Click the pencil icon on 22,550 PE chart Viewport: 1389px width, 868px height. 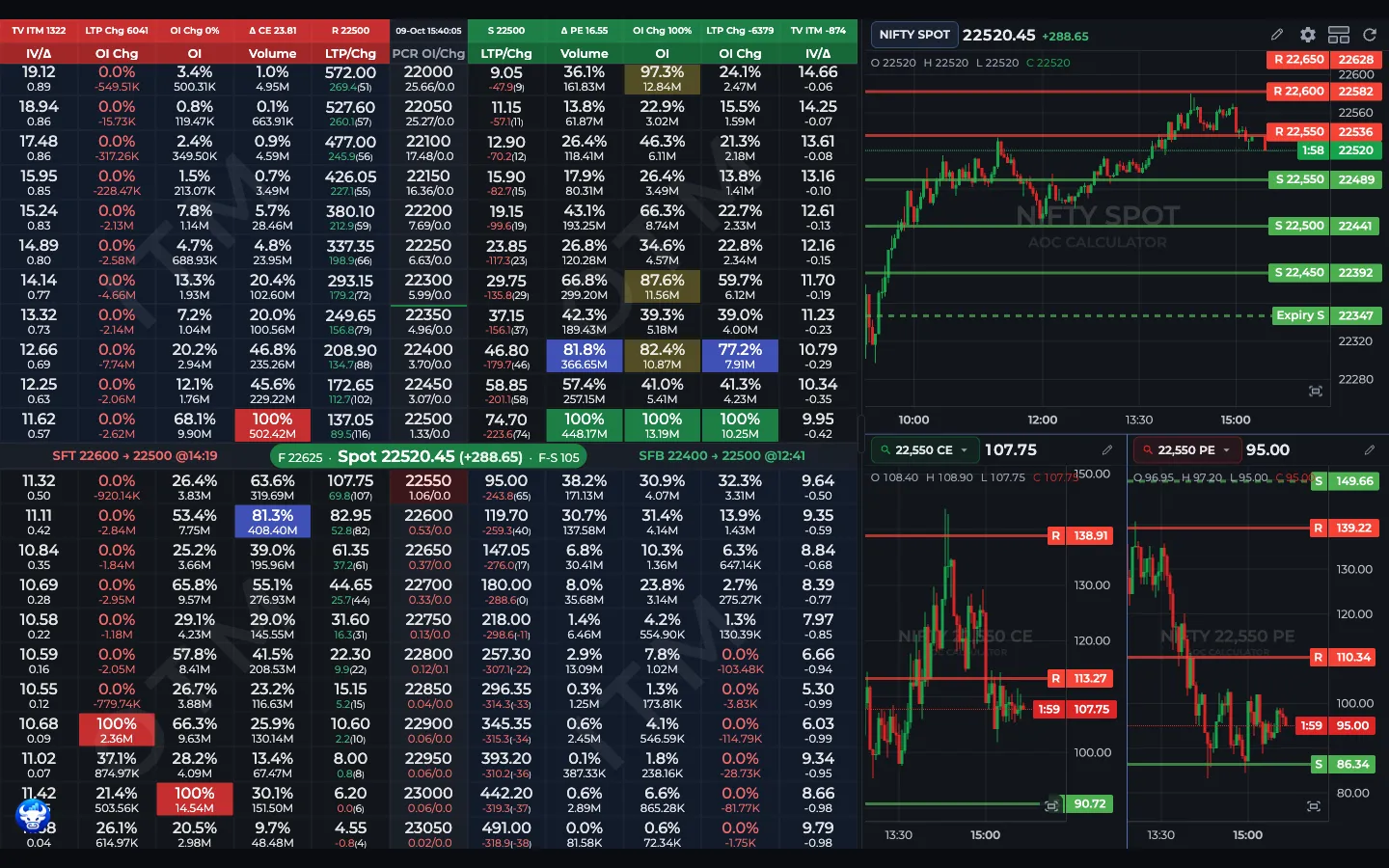[x=1370, y=450]
